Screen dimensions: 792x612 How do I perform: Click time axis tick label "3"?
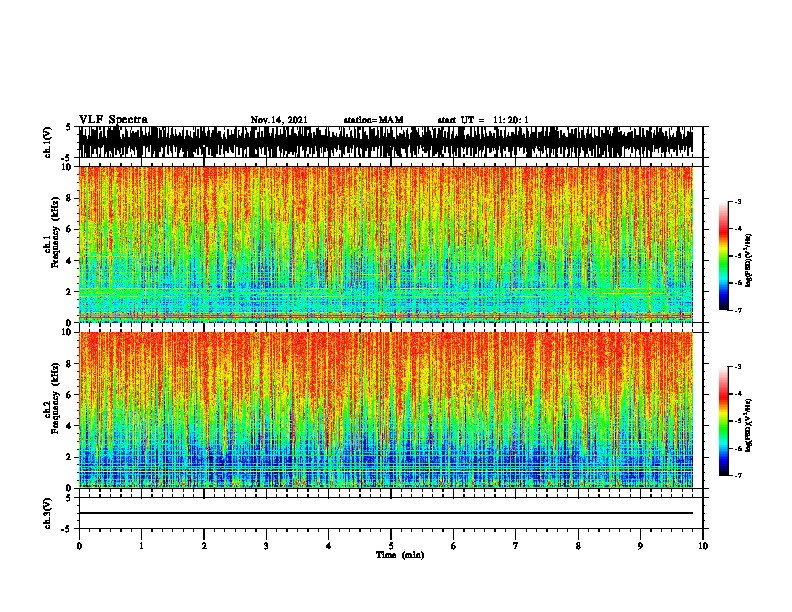266,546
